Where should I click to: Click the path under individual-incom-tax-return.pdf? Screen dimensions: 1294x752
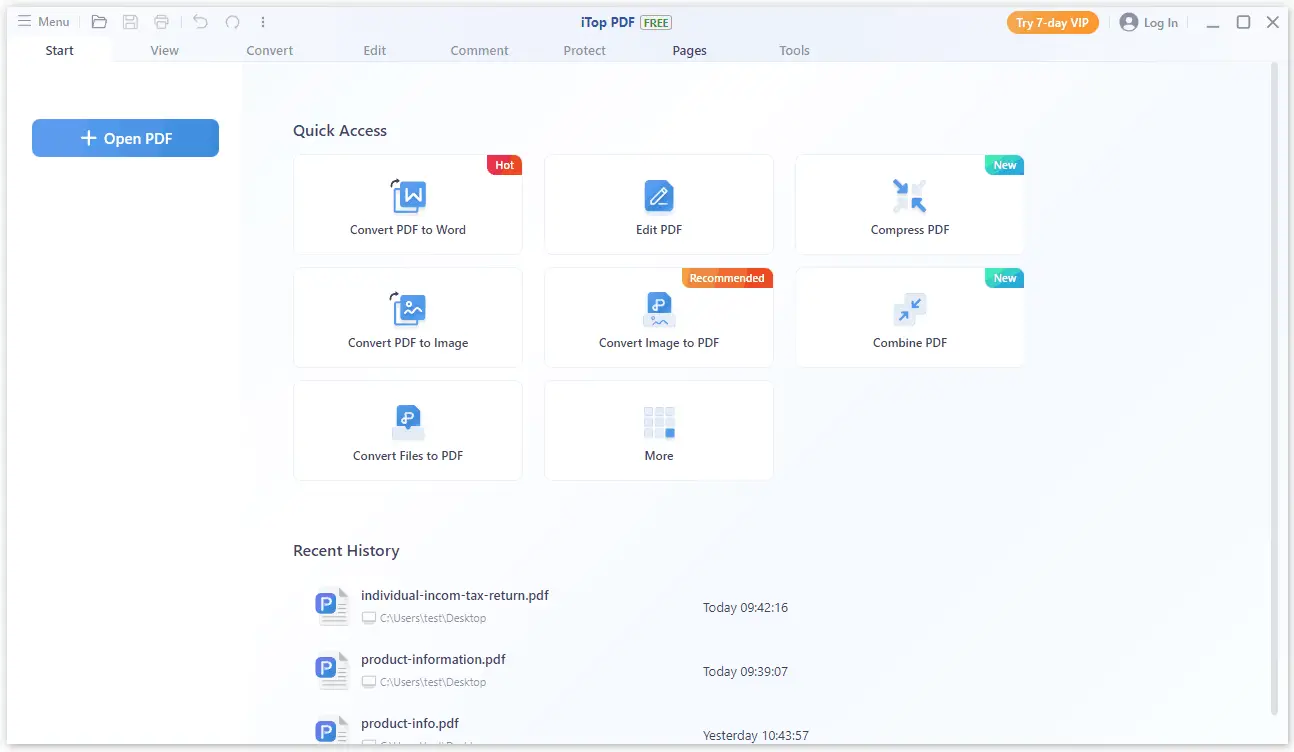[x=433, y=618]
